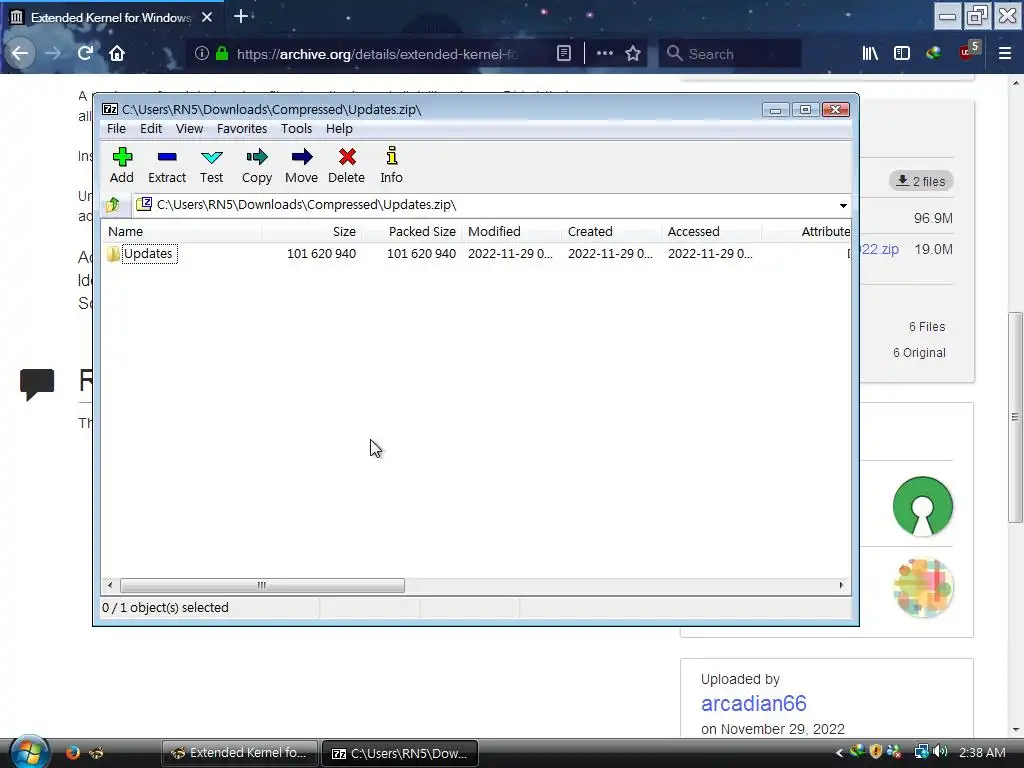Viewport: 1024px width, 768px height.
Task: Open the Favorites menu
Action: pyautogui.click(x=242, y=129)
